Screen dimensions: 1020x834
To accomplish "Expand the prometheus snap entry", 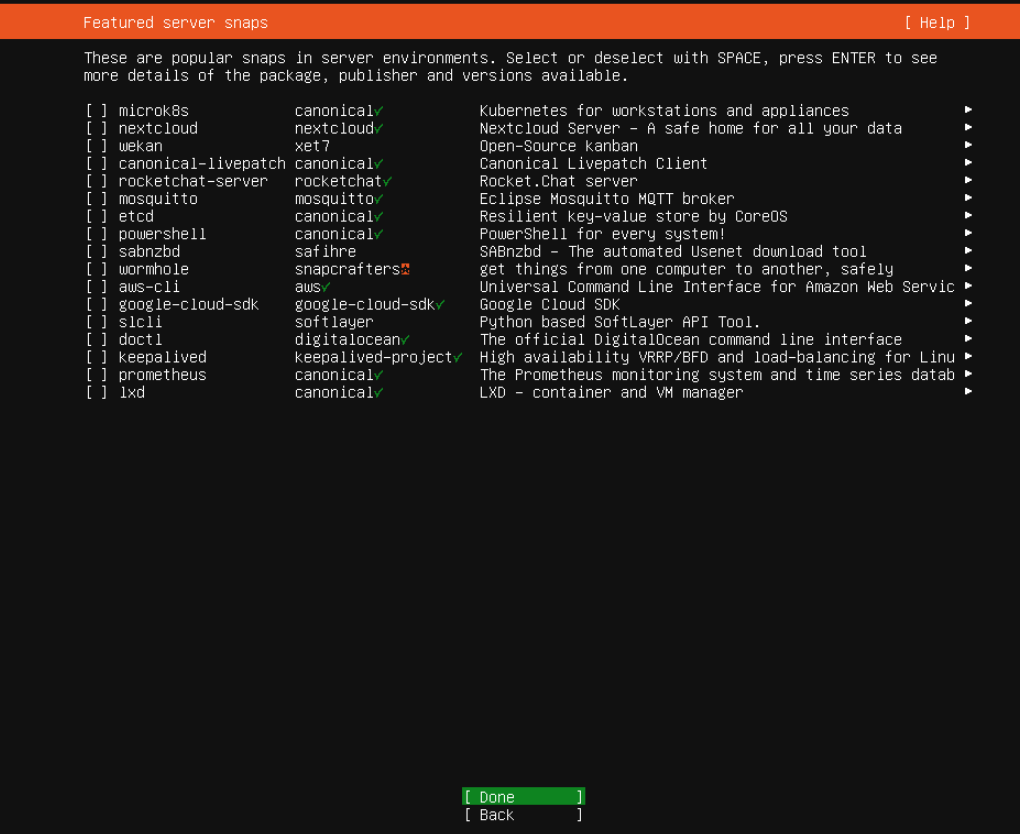I will click(966, 374).
